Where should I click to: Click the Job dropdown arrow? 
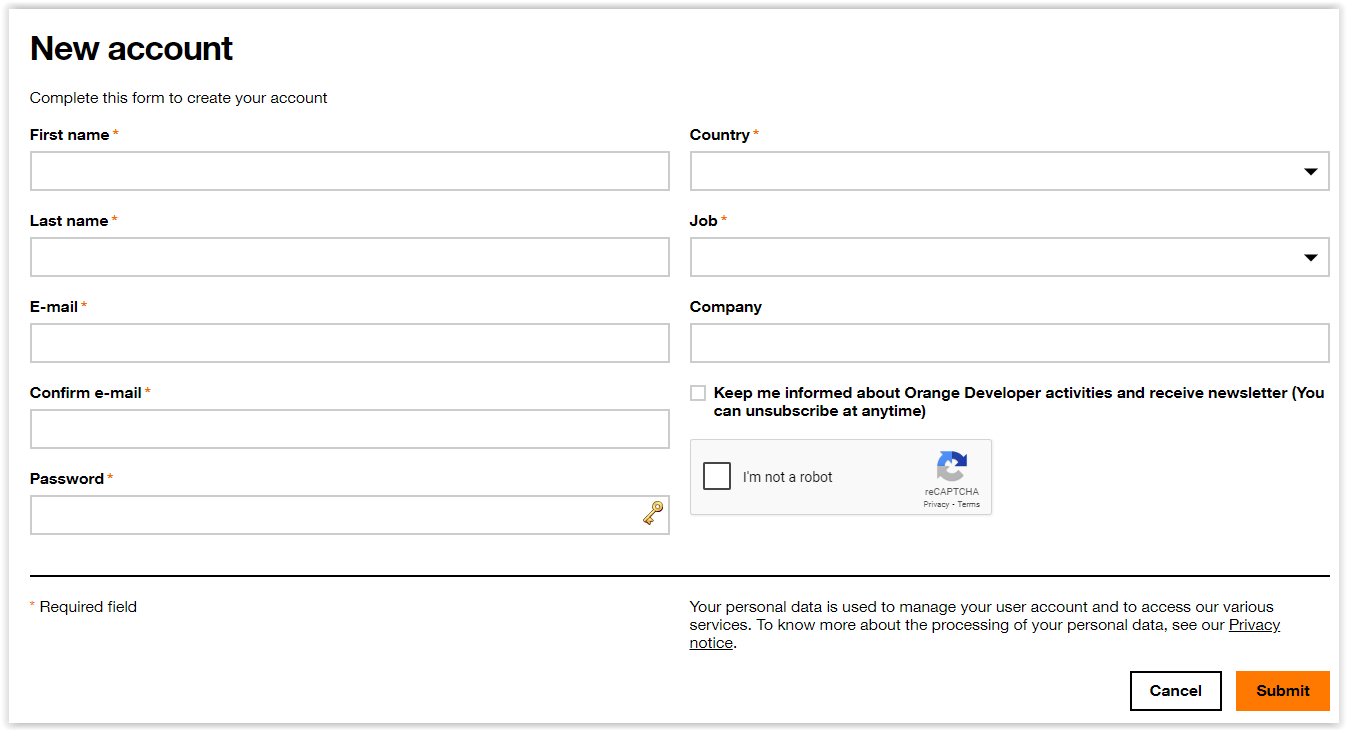tap(1310, 258)
